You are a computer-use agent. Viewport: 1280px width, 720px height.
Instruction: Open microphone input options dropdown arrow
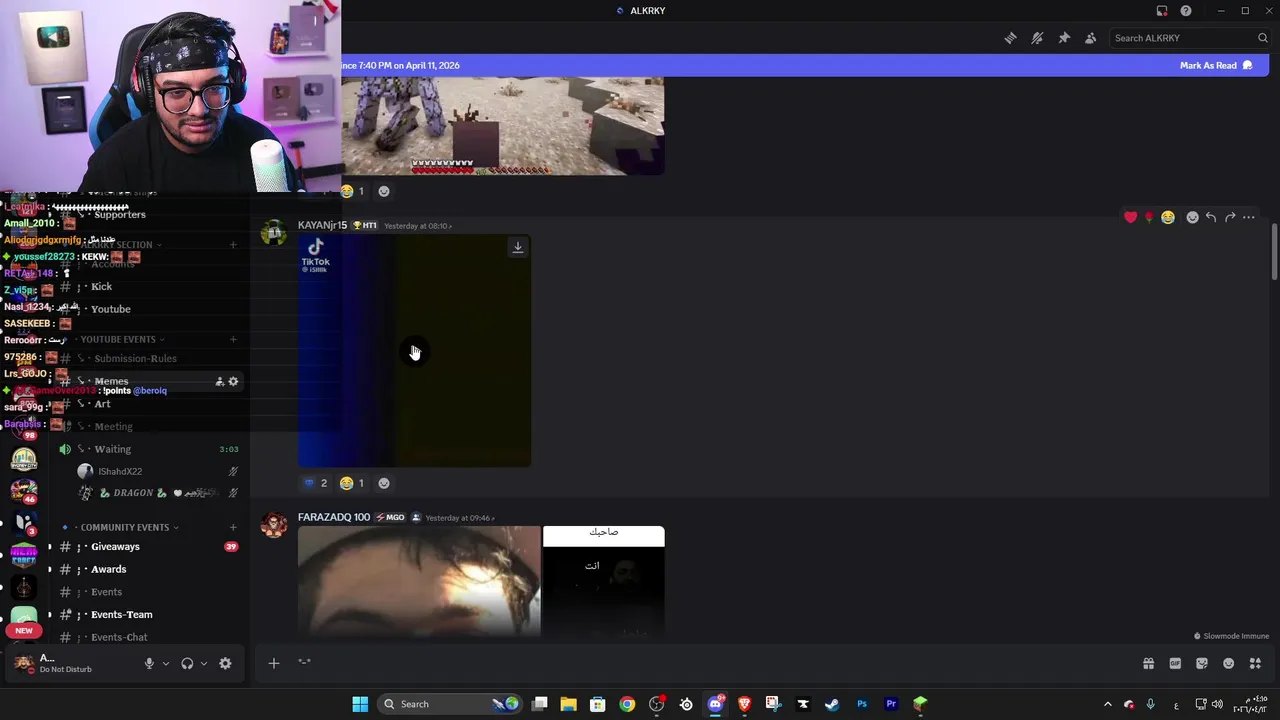click(x=166, y=663)
